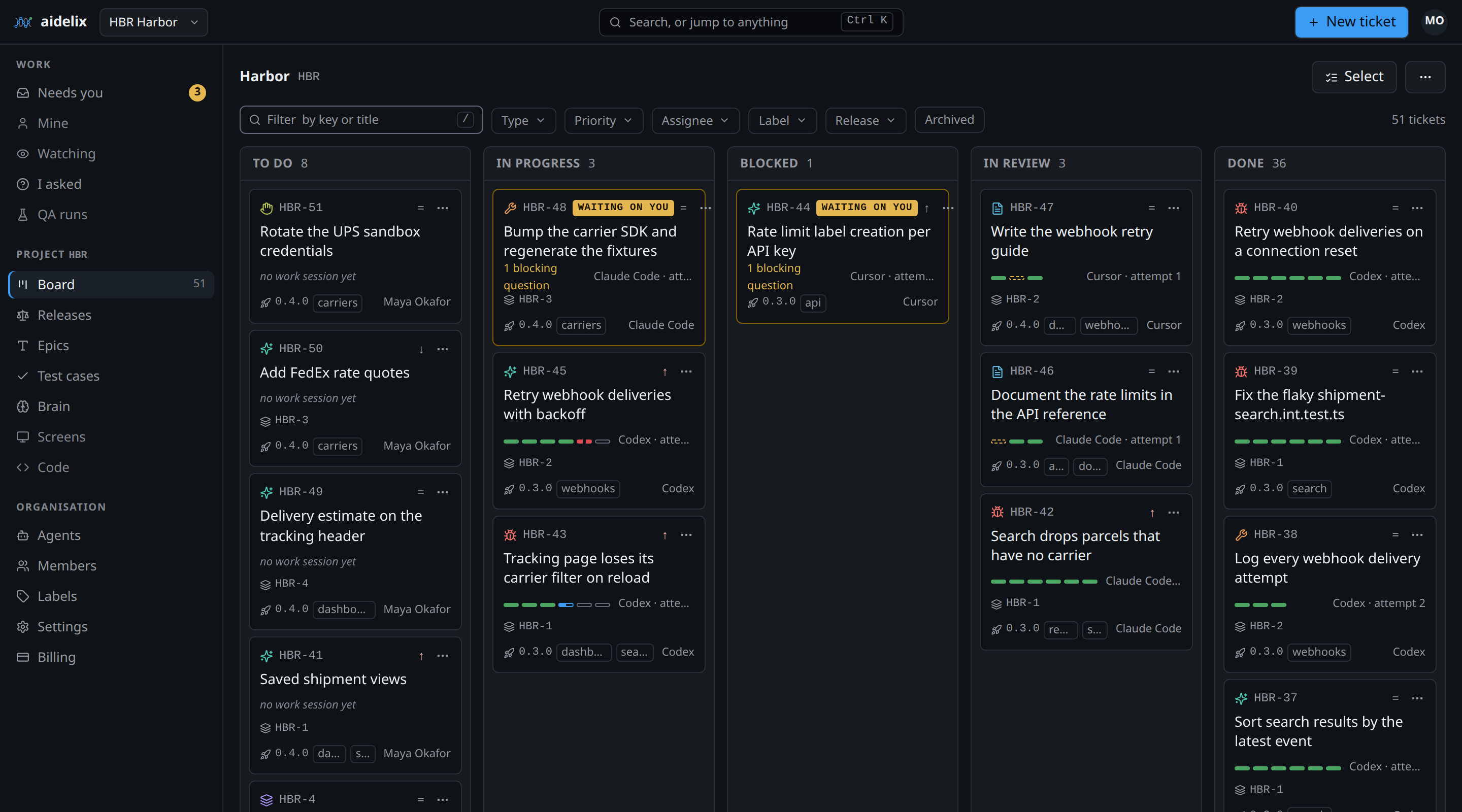
Task: Click the QA runs flask icon
Action: coord(23,215)
